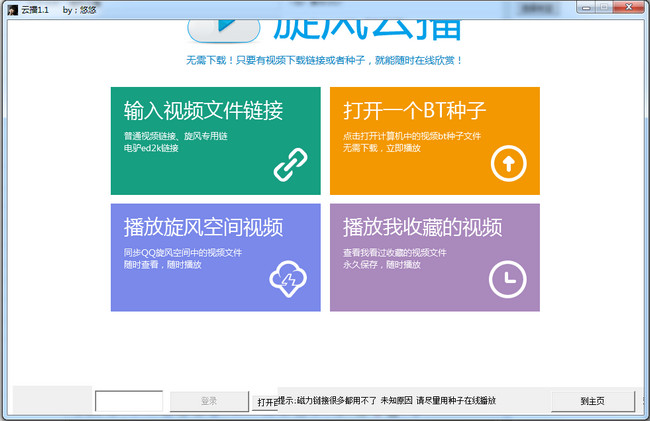This screenshot has height=421, width=650.
Task: Click 普通视频链接、旋风专用链 description text
Action: coord(175,136)
